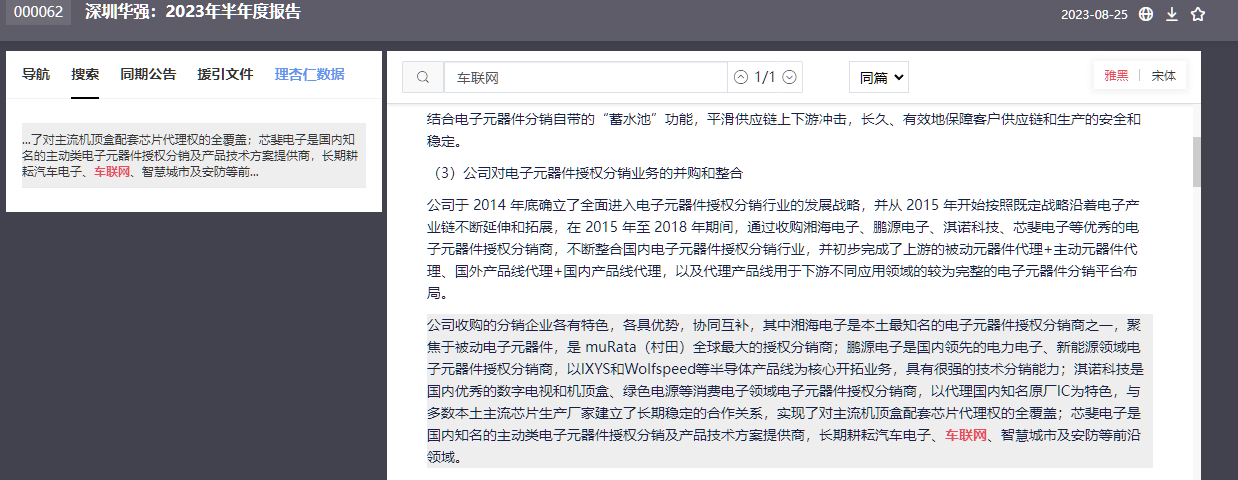Switch to the 同期公告 tab
Viewport: 1238px width, 480px height.
point(148,74)
